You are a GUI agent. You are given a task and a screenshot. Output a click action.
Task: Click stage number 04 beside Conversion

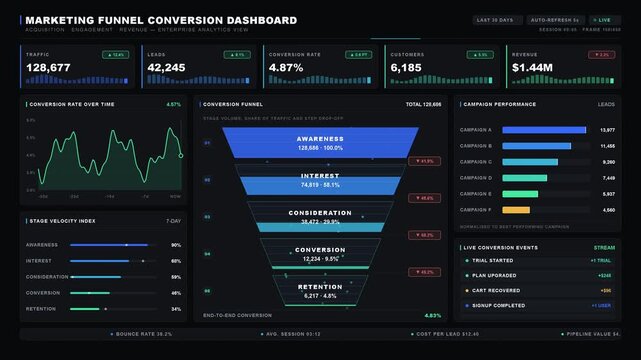tap(207, 254)
